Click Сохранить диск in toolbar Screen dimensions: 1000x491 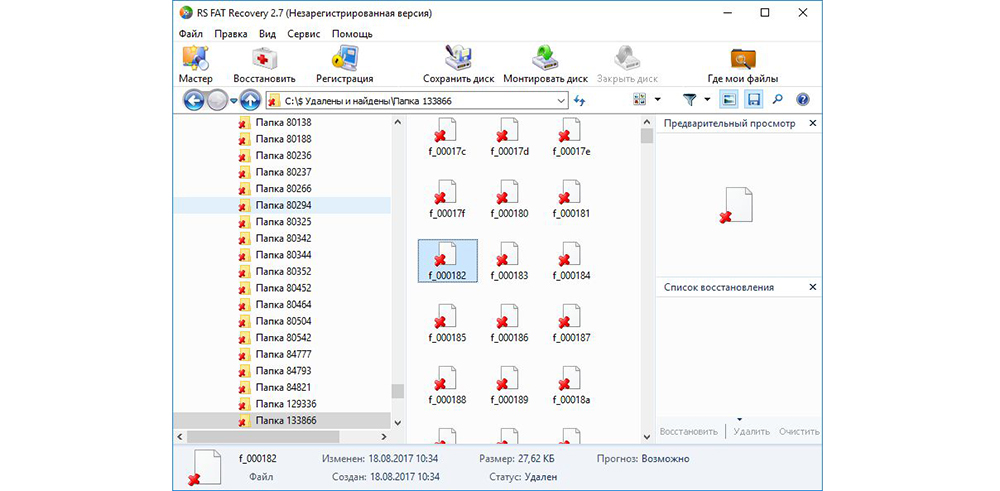click(460, 64)
